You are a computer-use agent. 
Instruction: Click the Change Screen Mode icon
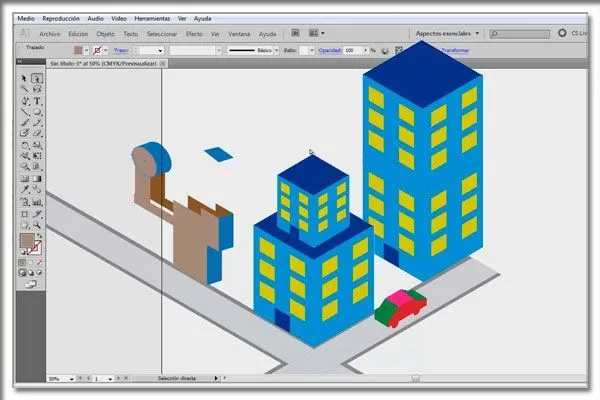coord(31,284)
